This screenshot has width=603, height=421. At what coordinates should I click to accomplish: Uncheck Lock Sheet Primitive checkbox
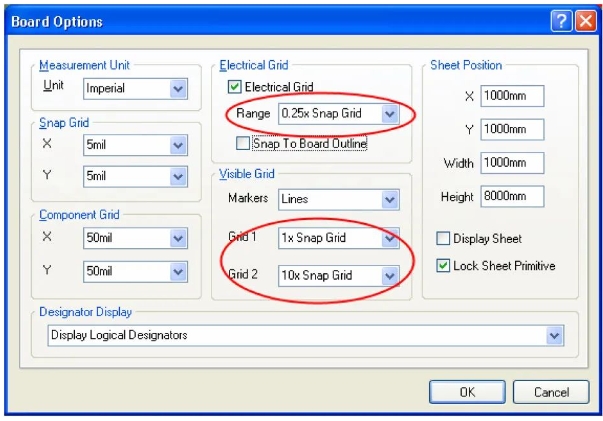[x=444, y=265]
